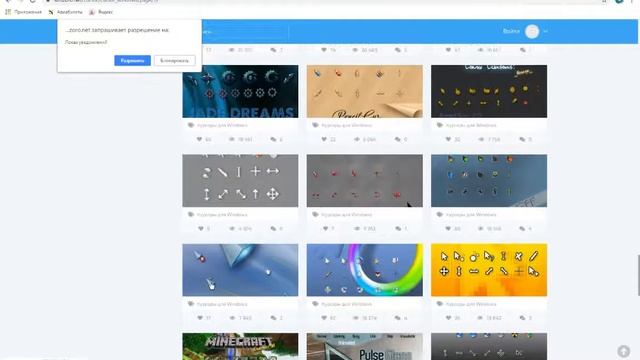Click the heart icon under blue dark-cursors card
This screenshot has width=640, height=360.
448,229
